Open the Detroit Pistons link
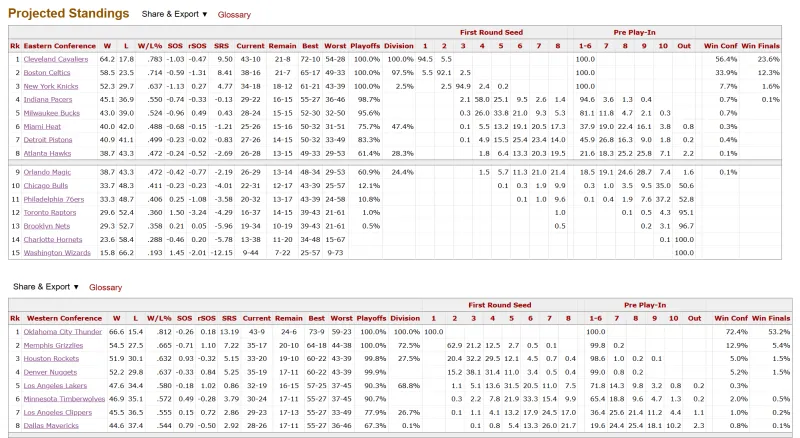Screen dimensions: 800x438 click(x=48, y=140)
